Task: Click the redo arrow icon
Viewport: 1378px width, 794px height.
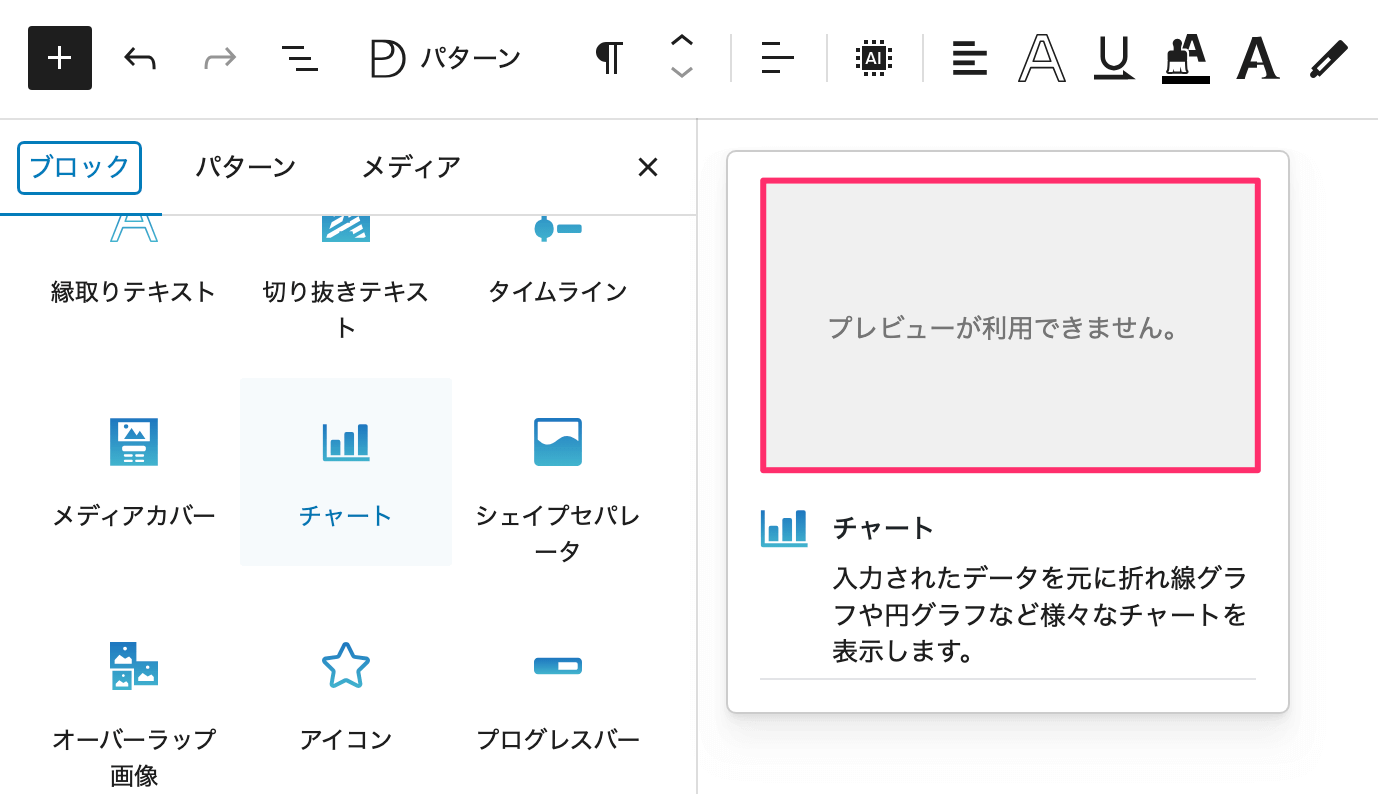Action: pos(219,59)
